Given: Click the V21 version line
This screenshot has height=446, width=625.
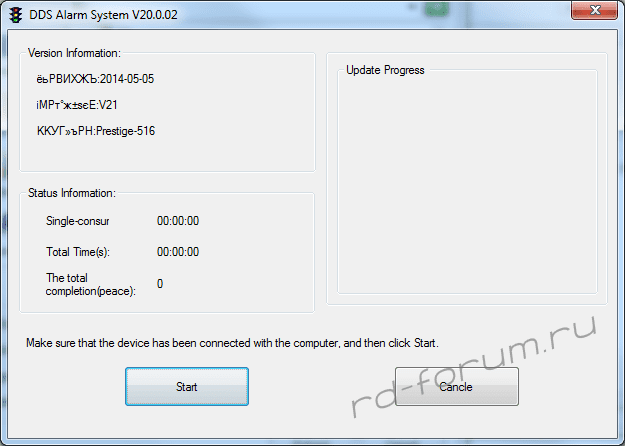Looking at the screenshot, I should click(x=77, y=105).
